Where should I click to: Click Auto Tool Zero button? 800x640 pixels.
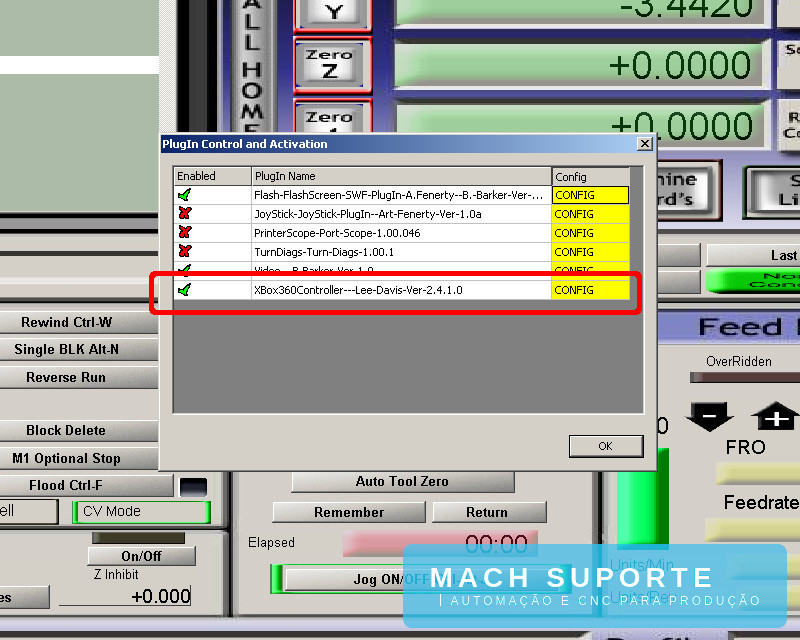point(403,482)
